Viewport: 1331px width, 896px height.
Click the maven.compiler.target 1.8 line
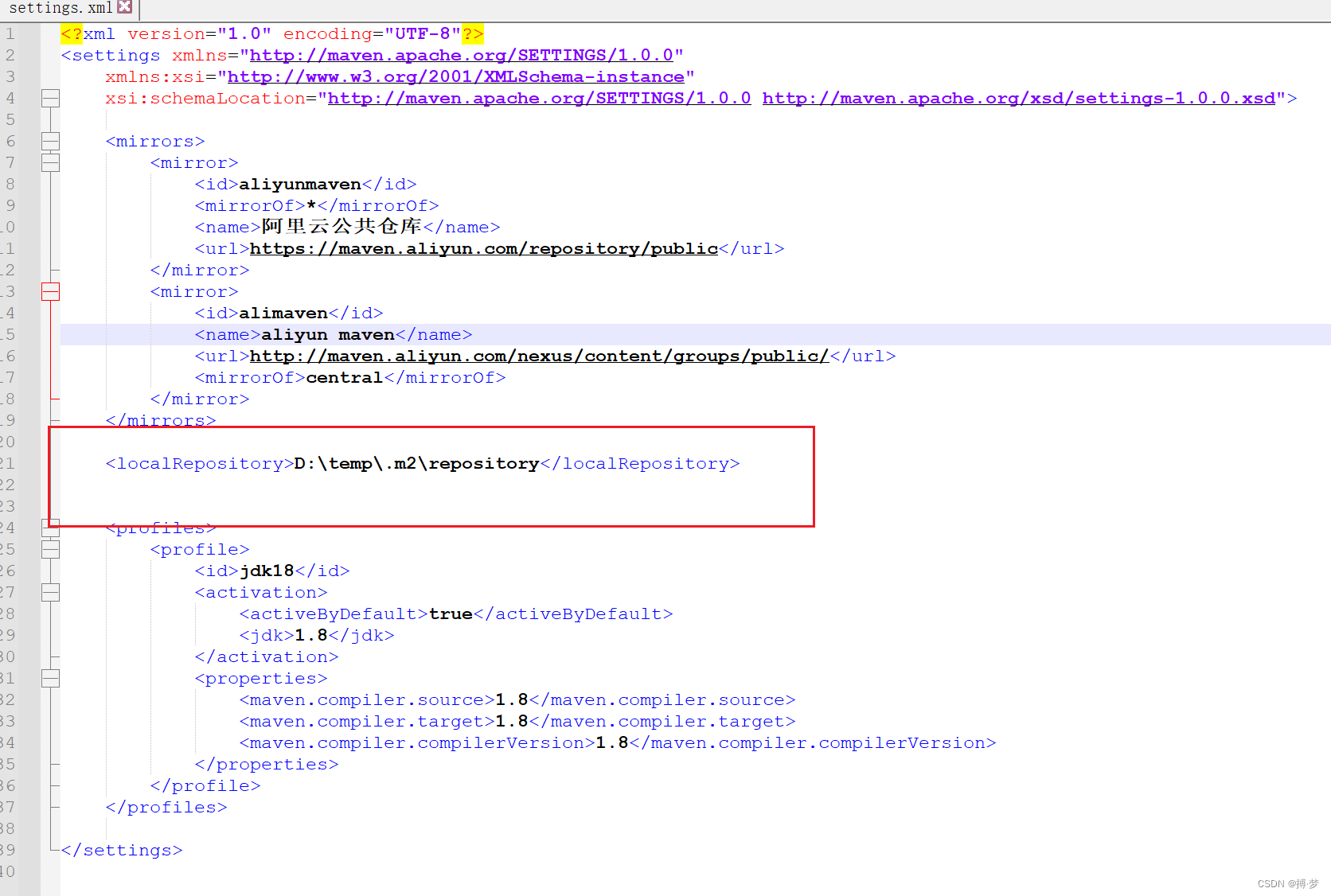(517, 722)
